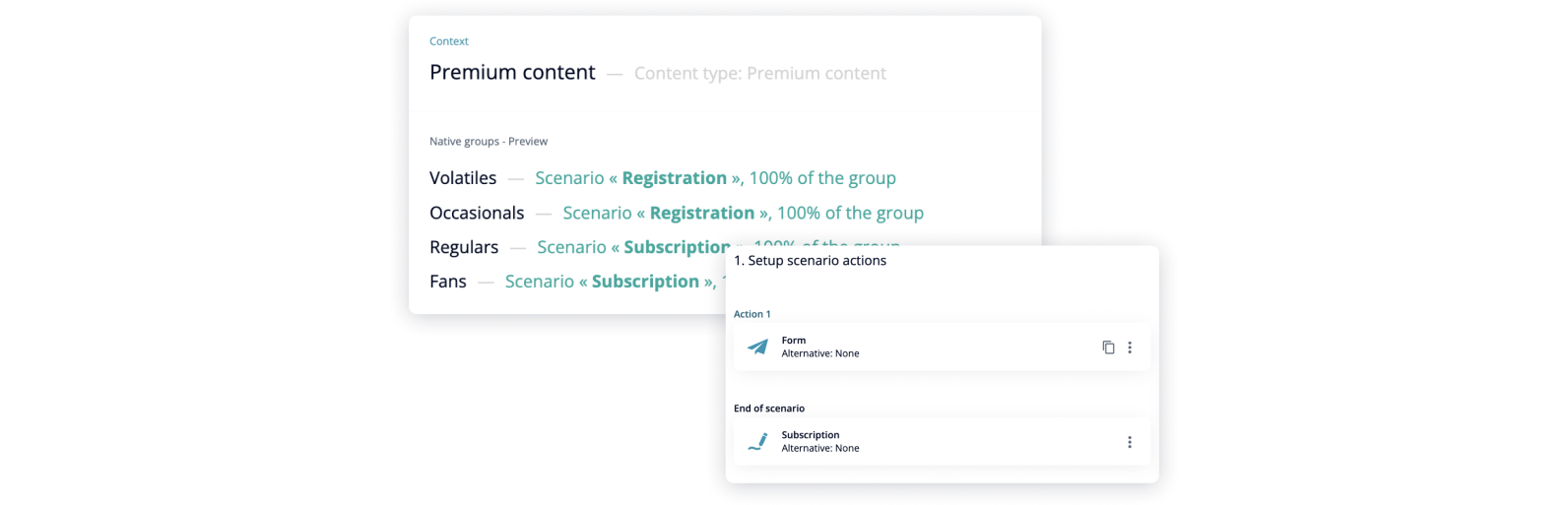1568x505 pixels.
Task: Open the three-dot menu for Form action
Action: pyautogui.click(x=1130, y=347)
